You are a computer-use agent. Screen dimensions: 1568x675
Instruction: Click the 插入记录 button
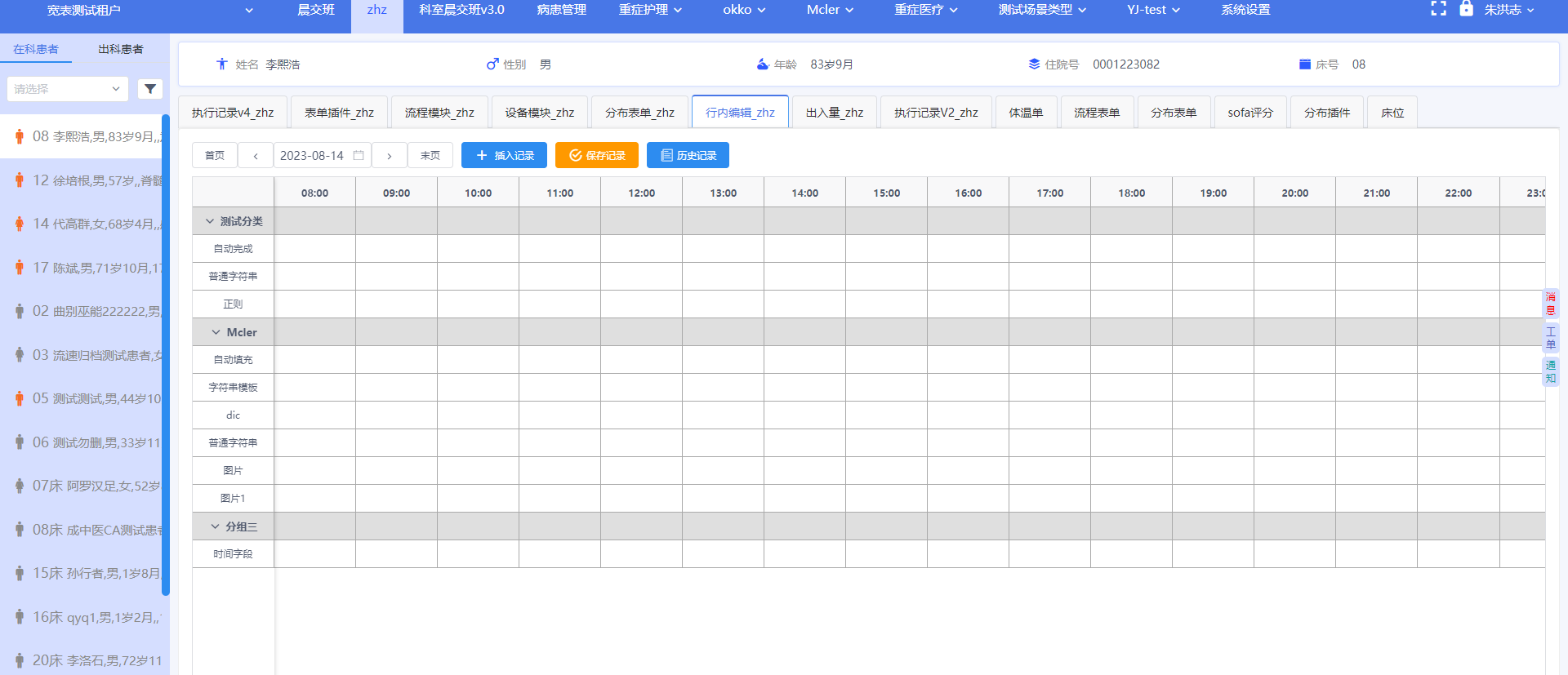(x=504, y=155)
